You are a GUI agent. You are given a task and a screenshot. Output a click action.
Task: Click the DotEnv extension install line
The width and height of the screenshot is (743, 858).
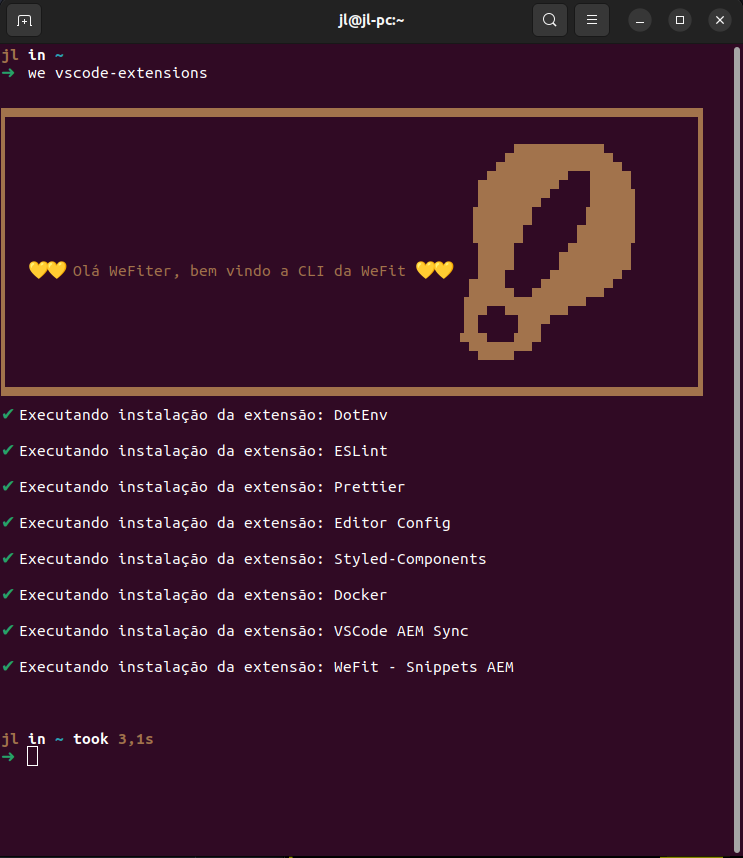tap(195, 415)
